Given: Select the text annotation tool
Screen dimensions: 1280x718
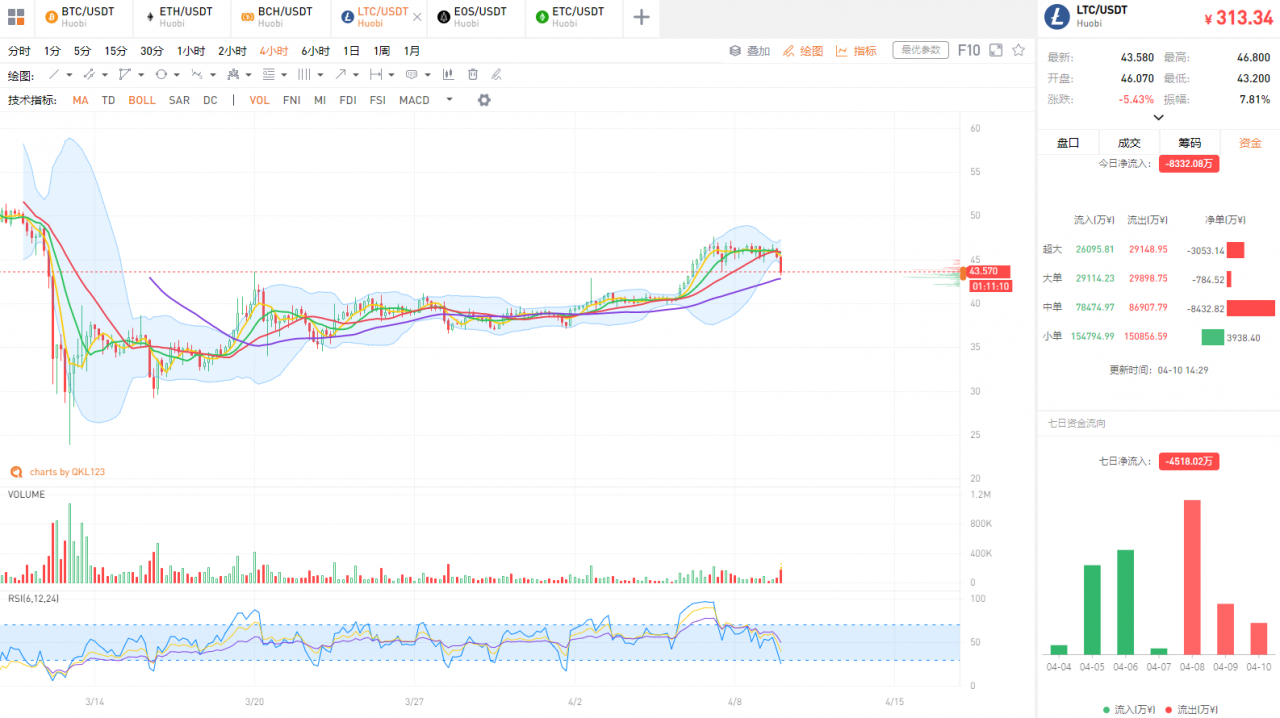Looking at the screenshot, I should point(411,74).
